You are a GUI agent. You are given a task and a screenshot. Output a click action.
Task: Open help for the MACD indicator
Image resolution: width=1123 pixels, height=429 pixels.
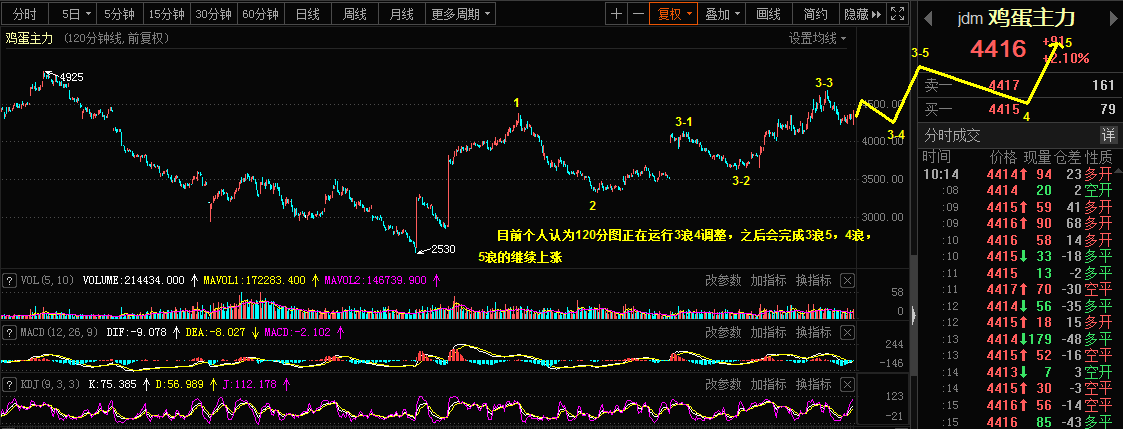pos(10,332)
